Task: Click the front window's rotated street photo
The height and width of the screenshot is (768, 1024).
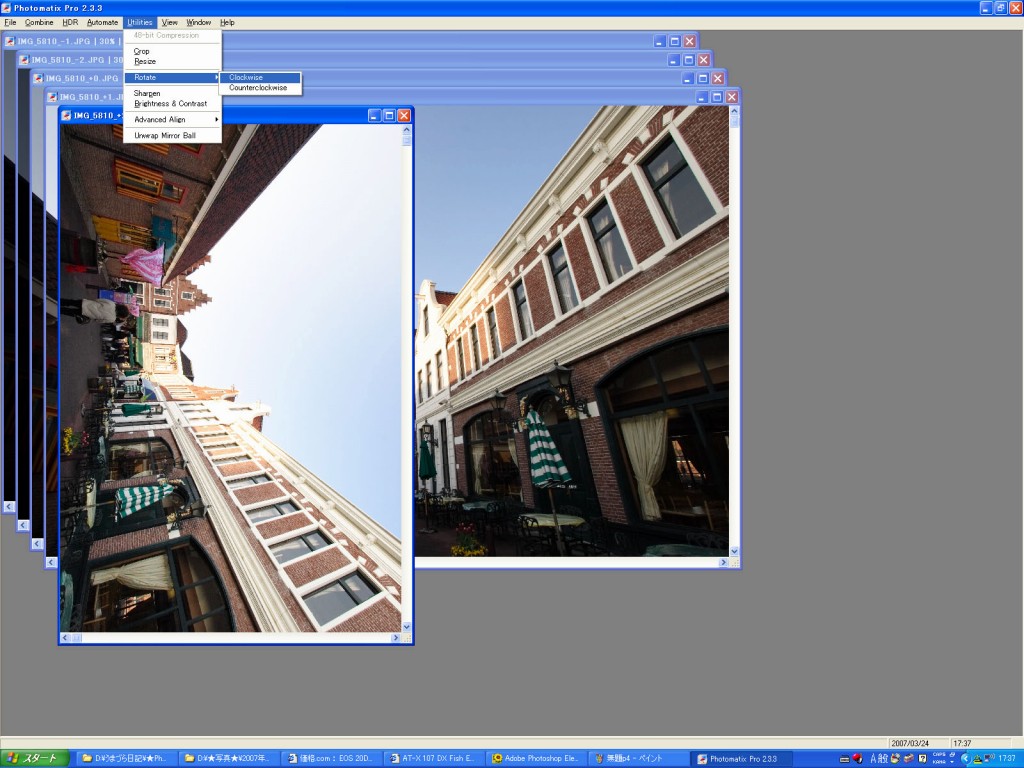Action: pyautogui.click(x=231, y=378)
